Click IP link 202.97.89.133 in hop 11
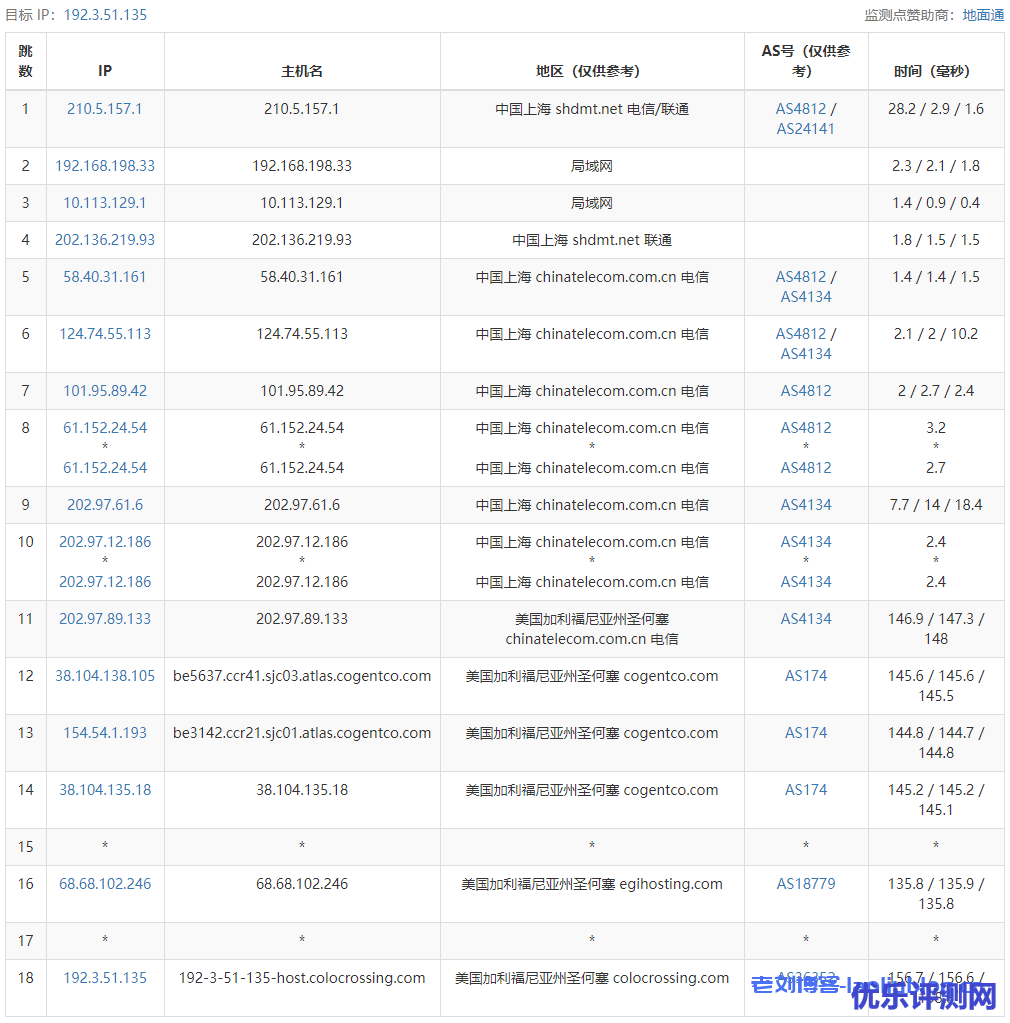 105,619
